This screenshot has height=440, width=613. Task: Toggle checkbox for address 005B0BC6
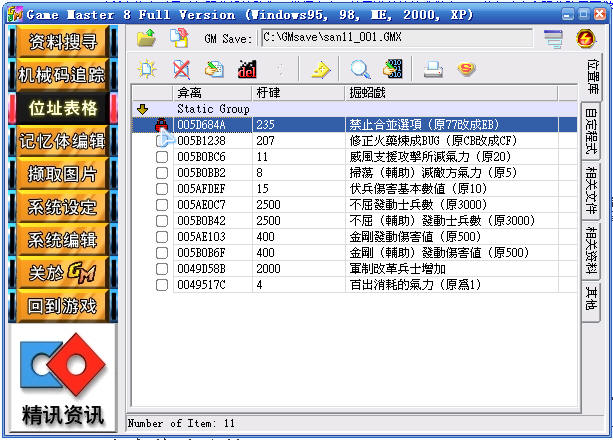coord(162,157)
